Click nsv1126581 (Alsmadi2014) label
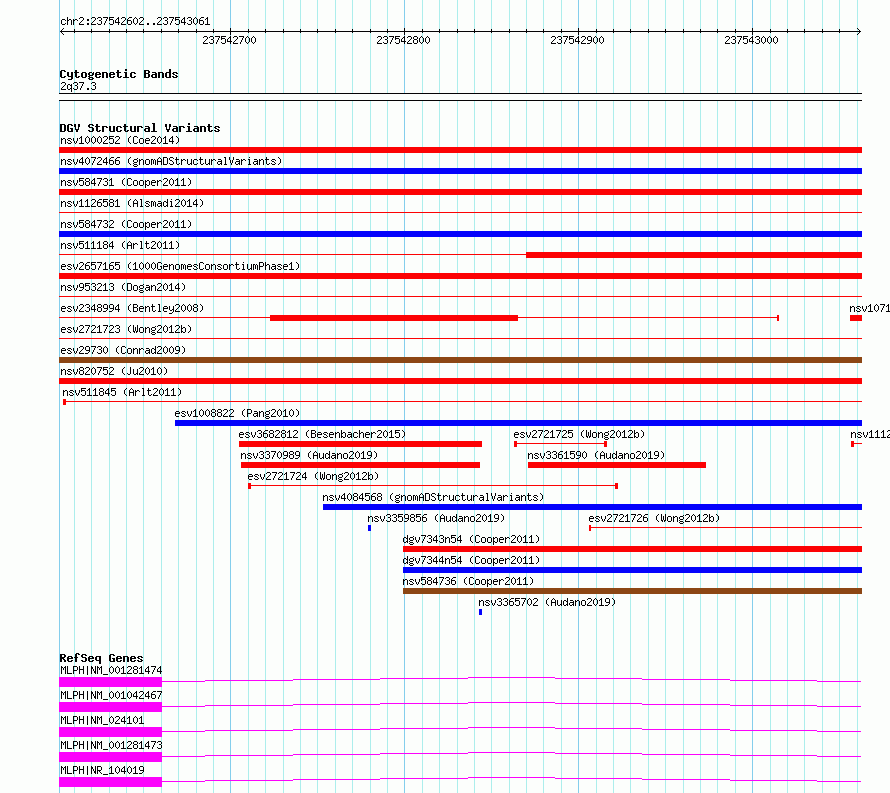 (x=132, y=203)
